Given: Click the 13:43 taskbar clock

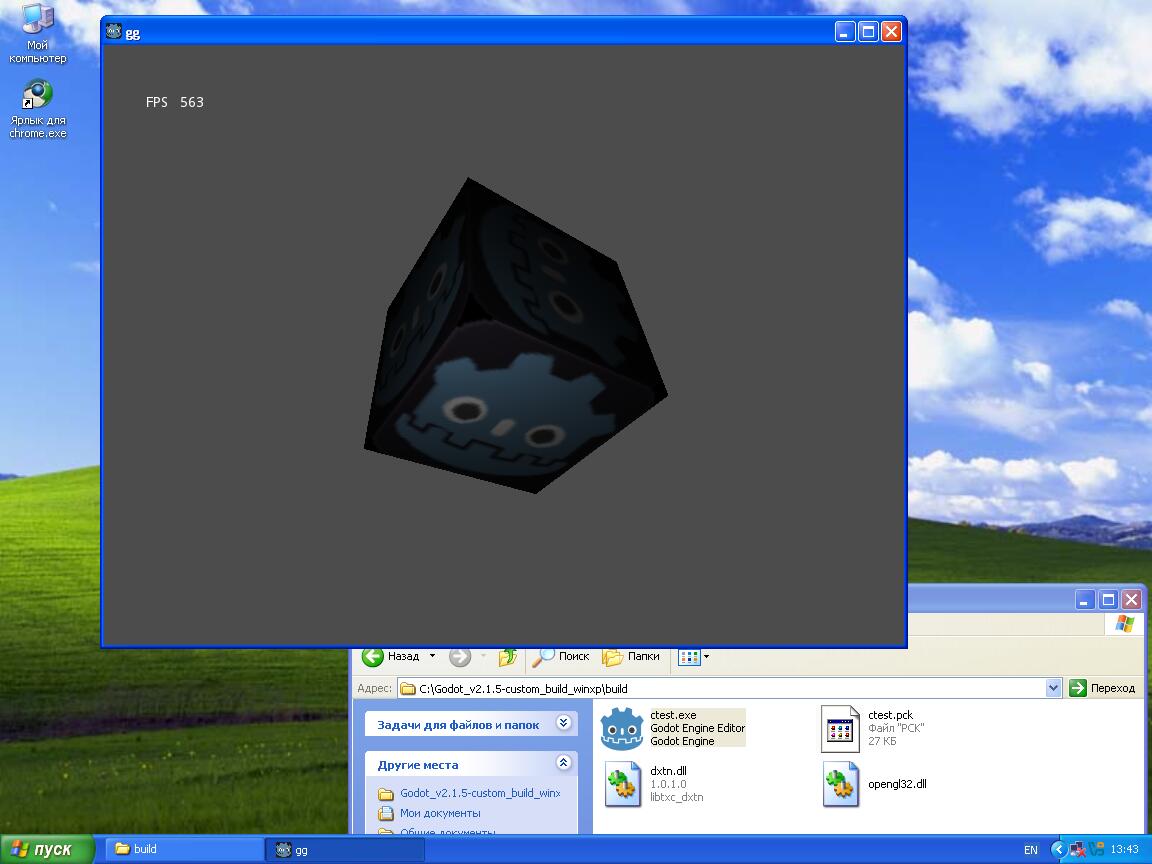Looking at the screenshot, I should (x=1125, y=849).
